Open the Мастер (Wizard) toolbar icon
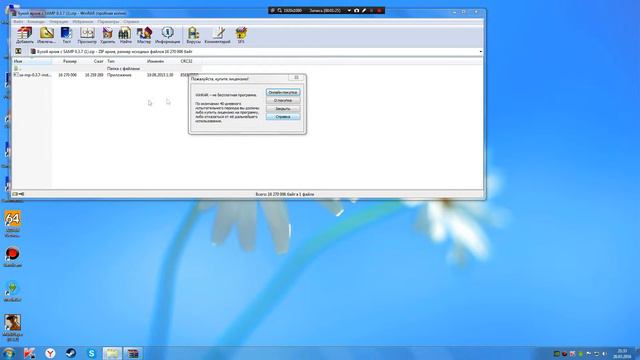This screenshot has width=640, height=360. tap(144, 35)
